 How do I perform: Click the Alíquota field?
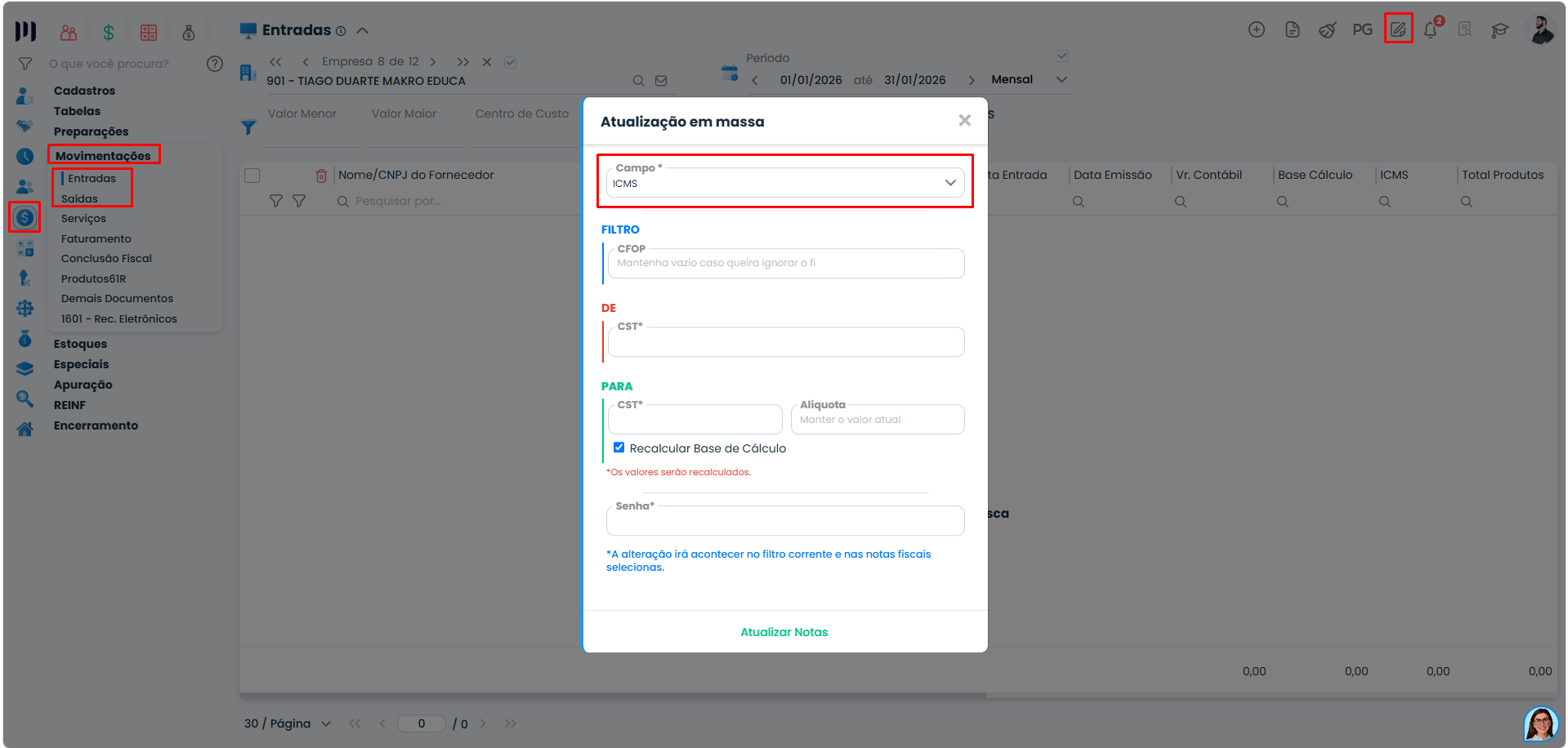point(878,419)
